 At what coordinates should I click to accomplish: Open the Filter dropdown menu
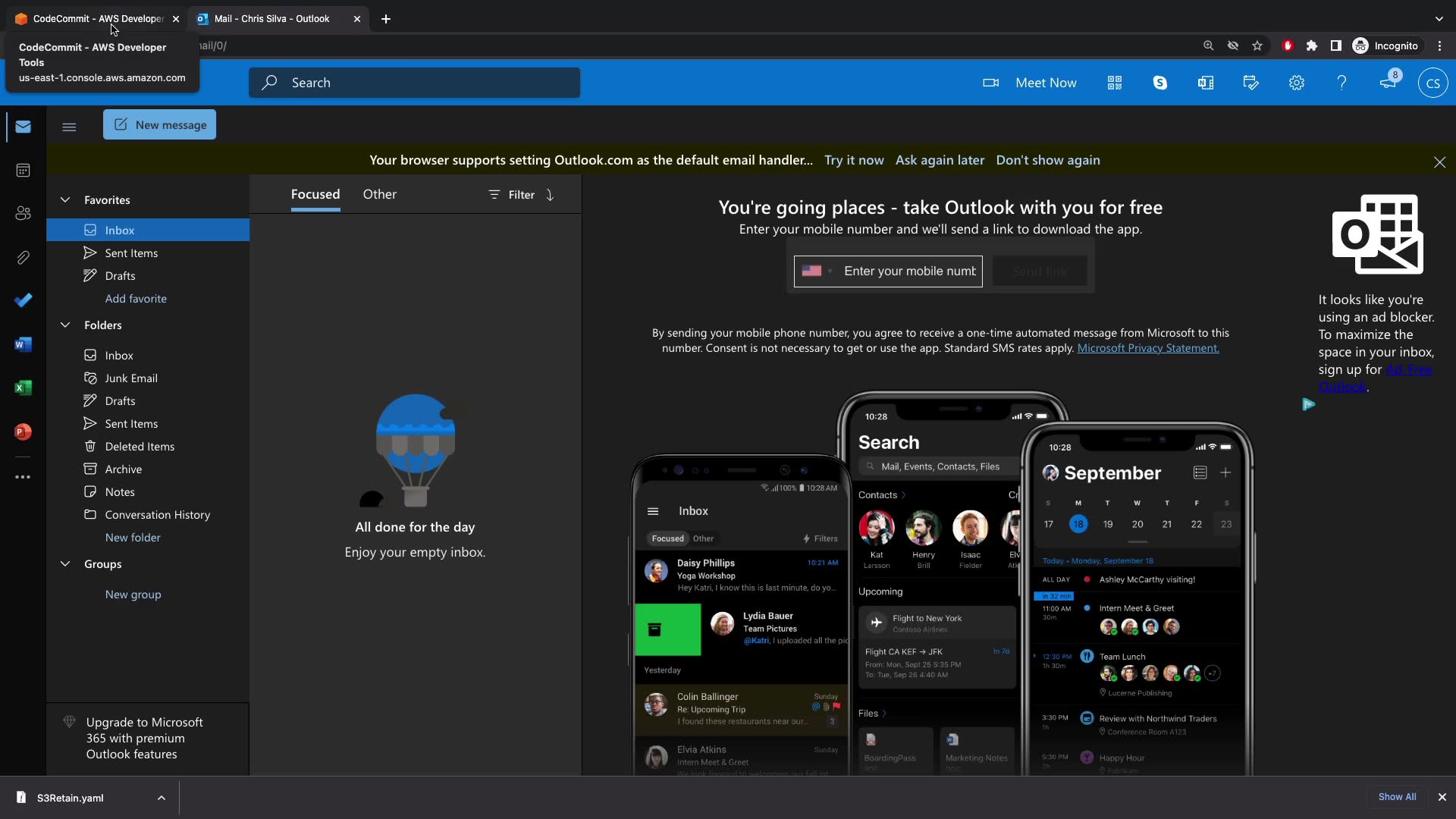(x=512, y=195)
